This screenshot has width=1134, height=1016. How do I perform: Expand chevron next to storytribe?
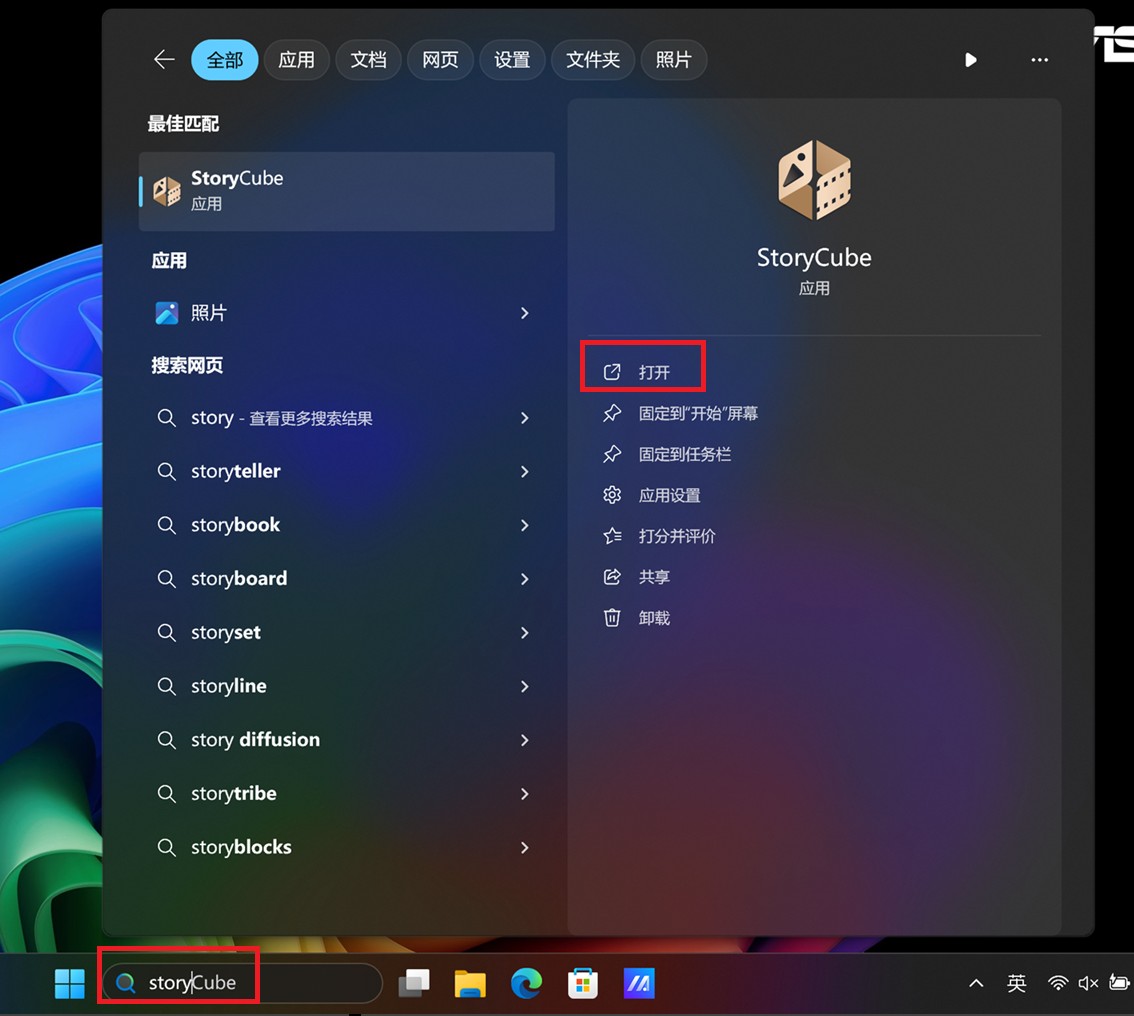pos(525,794)
